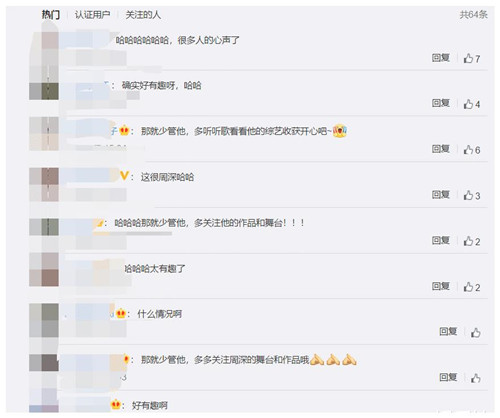Image resolution: width=500 pixels, height=418 pixels.
Task: Reply to the '什么情况啊' comment
Action: [448, 331]
